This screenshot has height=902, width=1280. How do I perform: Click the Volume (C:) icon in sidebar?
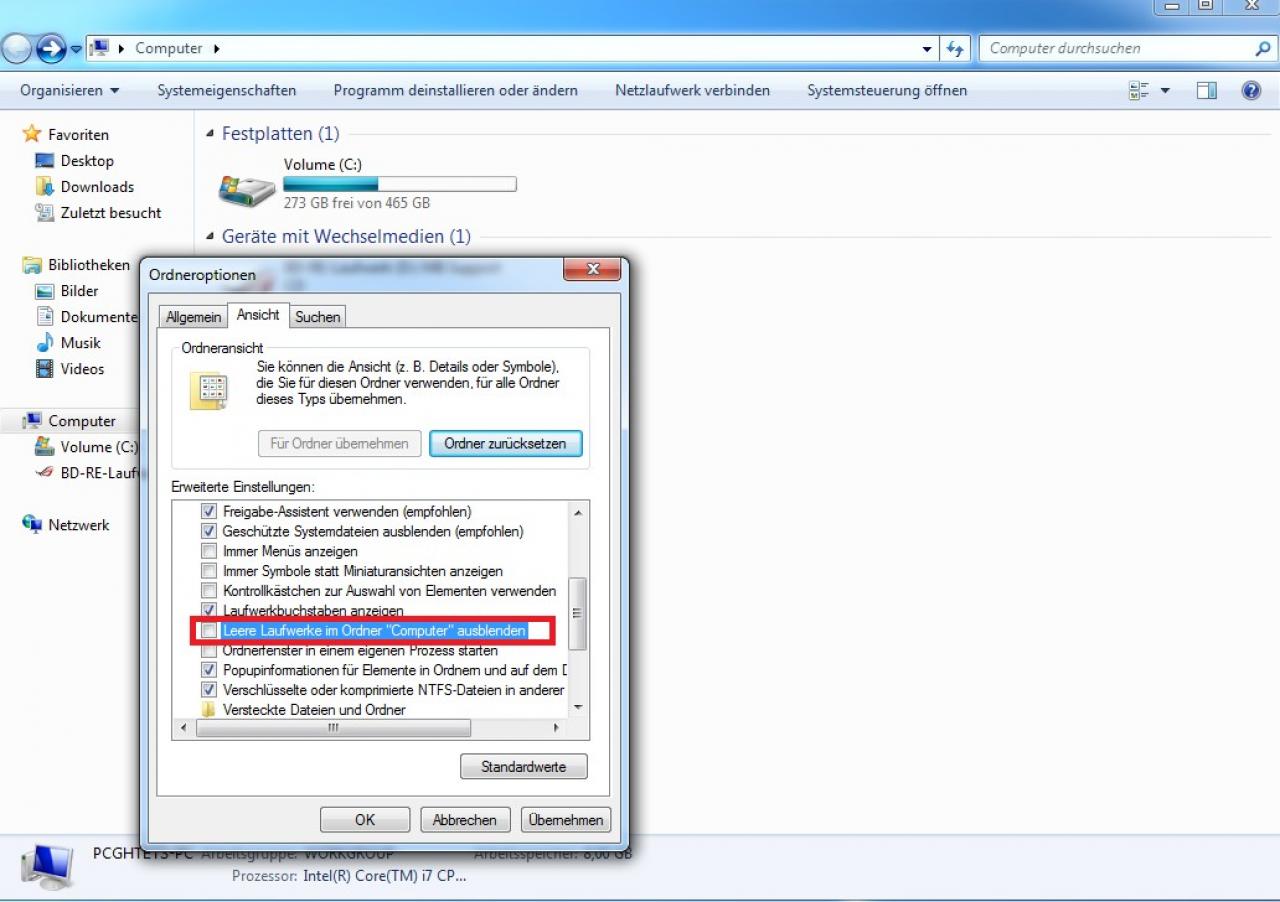point(44,446)
